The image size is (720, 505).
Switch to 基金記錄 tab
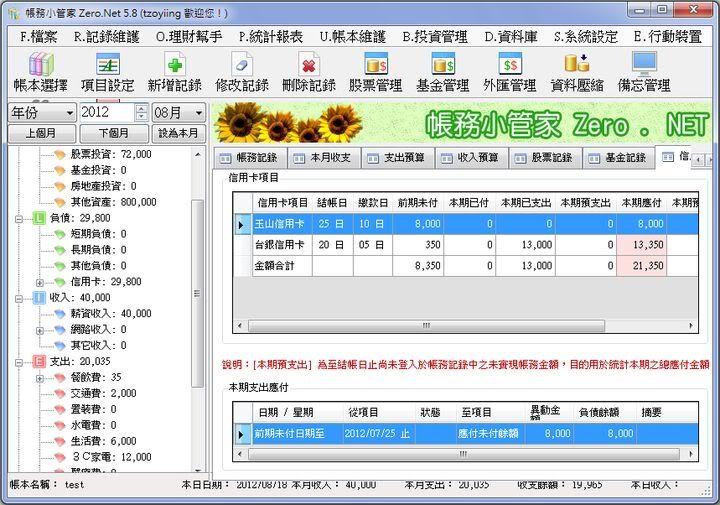click(619, 158)
